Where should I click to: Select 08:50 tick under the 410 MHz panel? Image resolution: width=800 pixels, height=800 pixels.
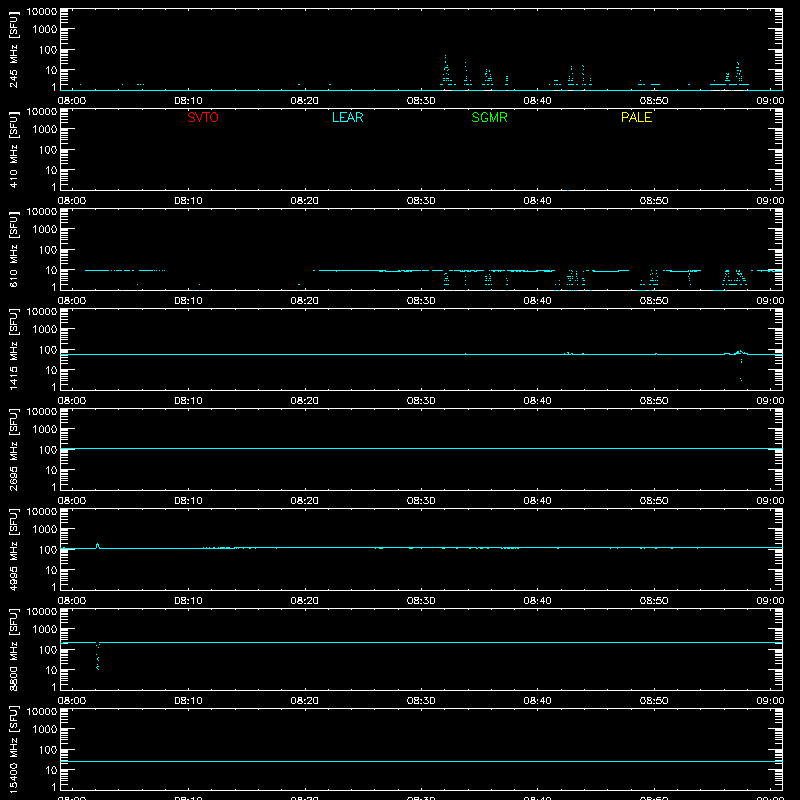[654, 201]
